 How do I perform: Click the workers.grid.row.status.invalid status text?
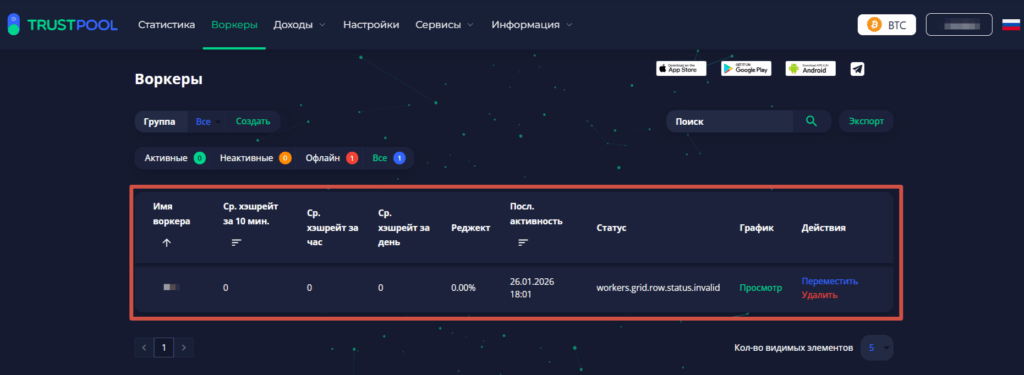[x=658, y=287]
